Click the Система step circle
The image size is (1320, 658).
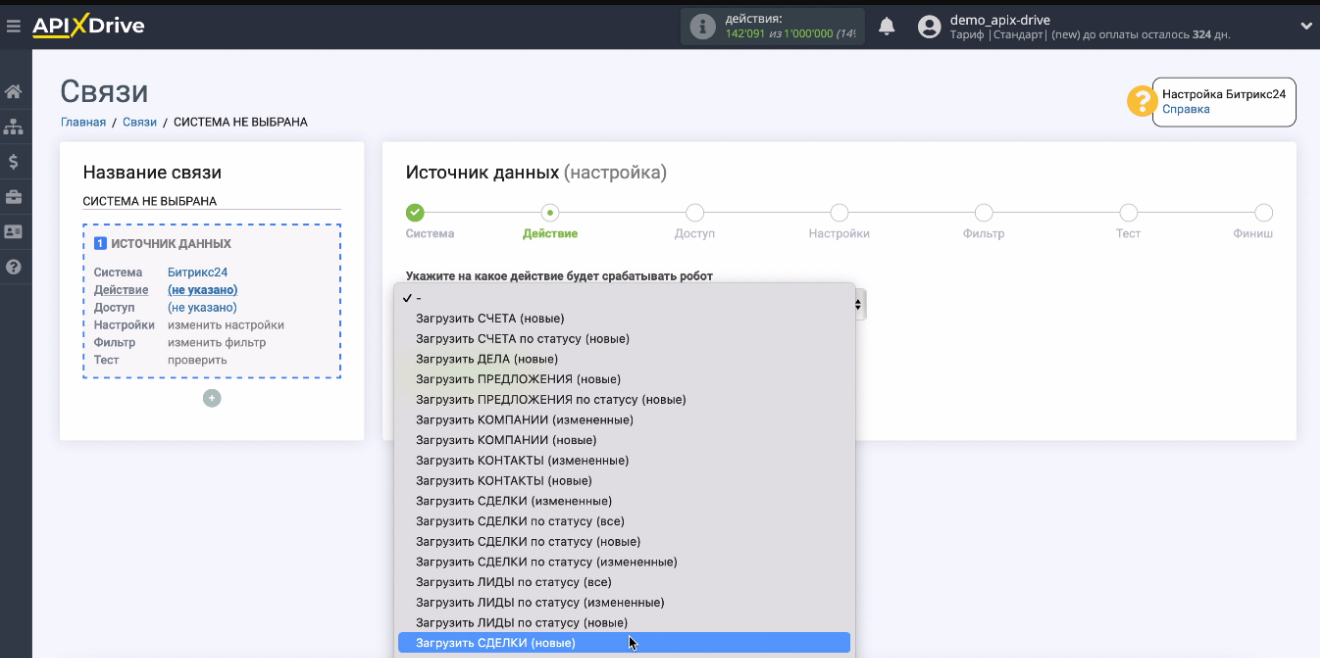click(415, 212)
